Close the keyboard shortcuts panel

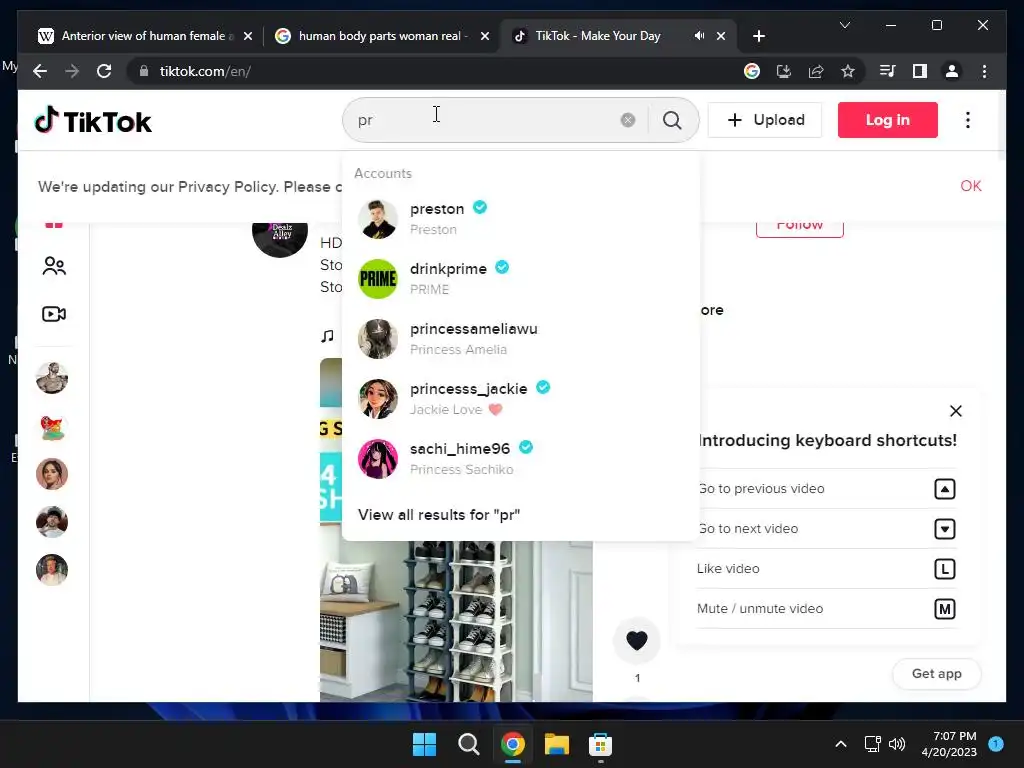(955, 411)
